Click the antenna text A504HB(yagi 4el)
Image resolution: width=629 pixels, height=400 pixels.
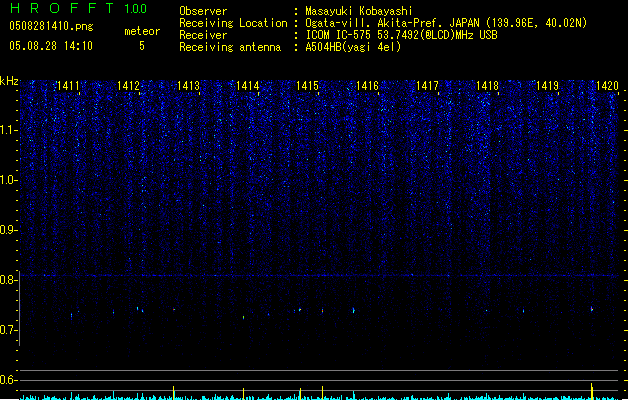click(353, 47)
